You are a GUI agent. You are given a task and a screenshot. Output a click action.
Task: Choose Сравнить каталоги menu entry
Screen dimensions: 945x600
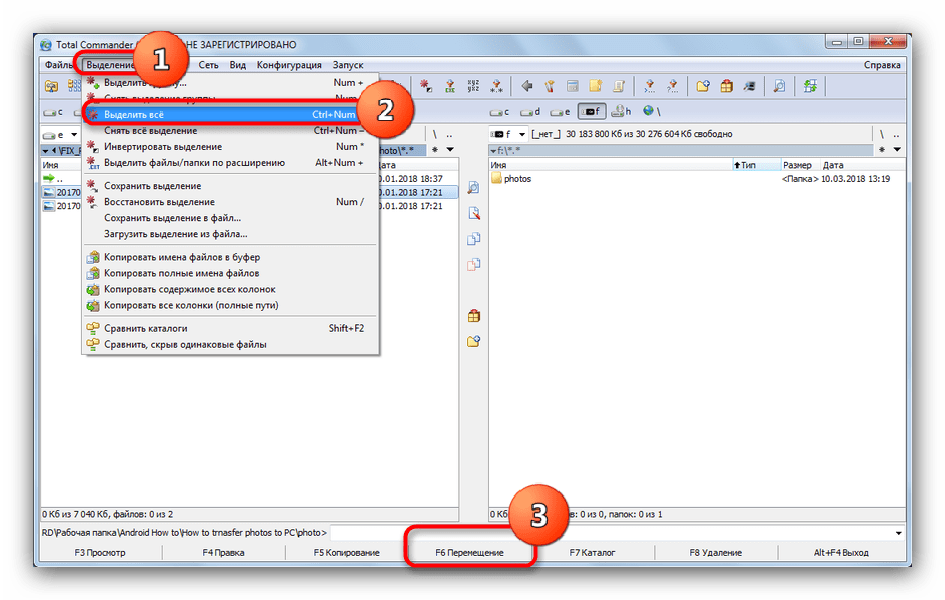click(x=230, y=328)
